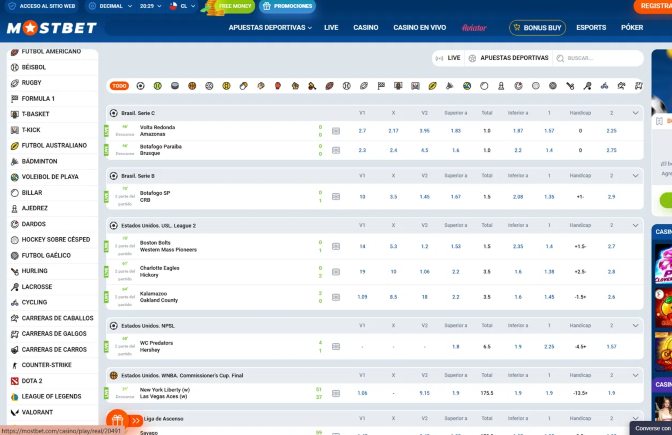The height and width of the screenshot is (435, 672).
Task: Select Rugby from the sidebar
Action: click(52, 83)
